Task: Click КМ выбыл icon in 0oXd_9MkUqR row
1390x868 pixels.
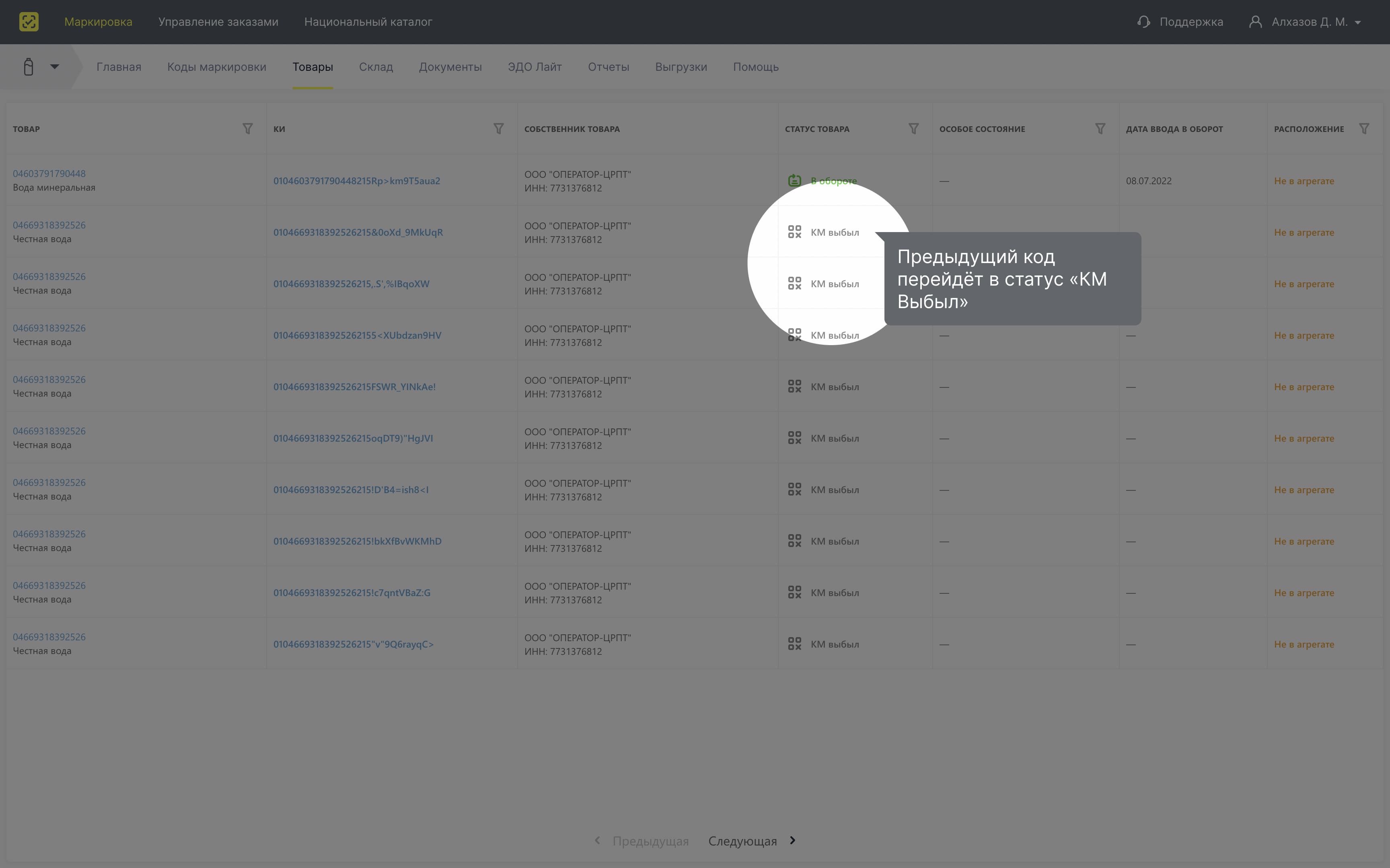Action: [794, 232]
